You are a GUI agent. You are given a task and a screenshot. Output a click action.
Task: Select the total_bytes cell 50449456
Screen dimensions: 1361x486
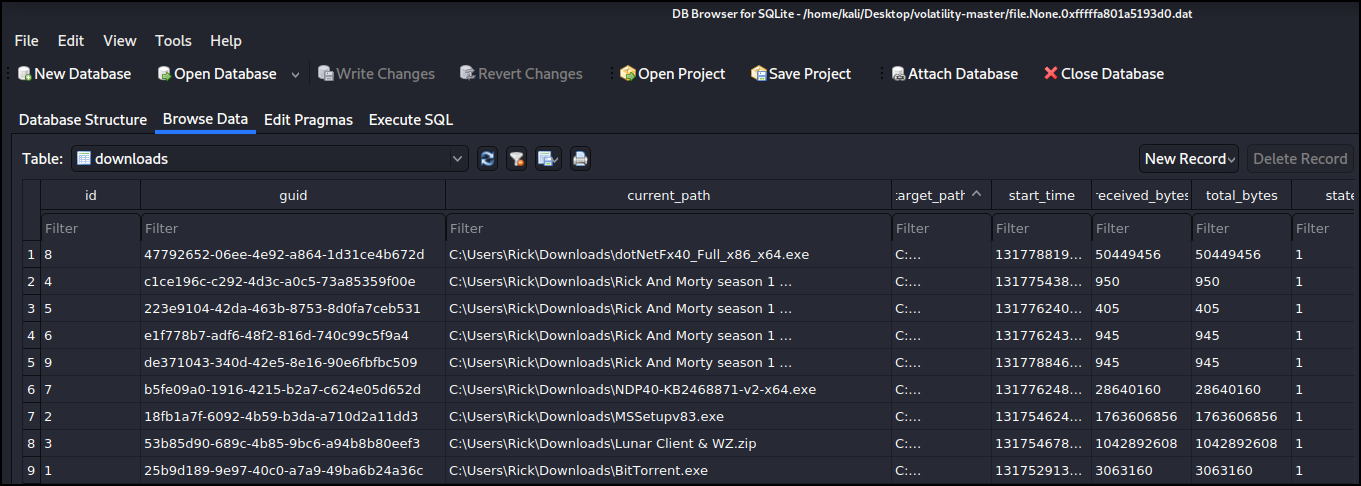[1241, 255]
